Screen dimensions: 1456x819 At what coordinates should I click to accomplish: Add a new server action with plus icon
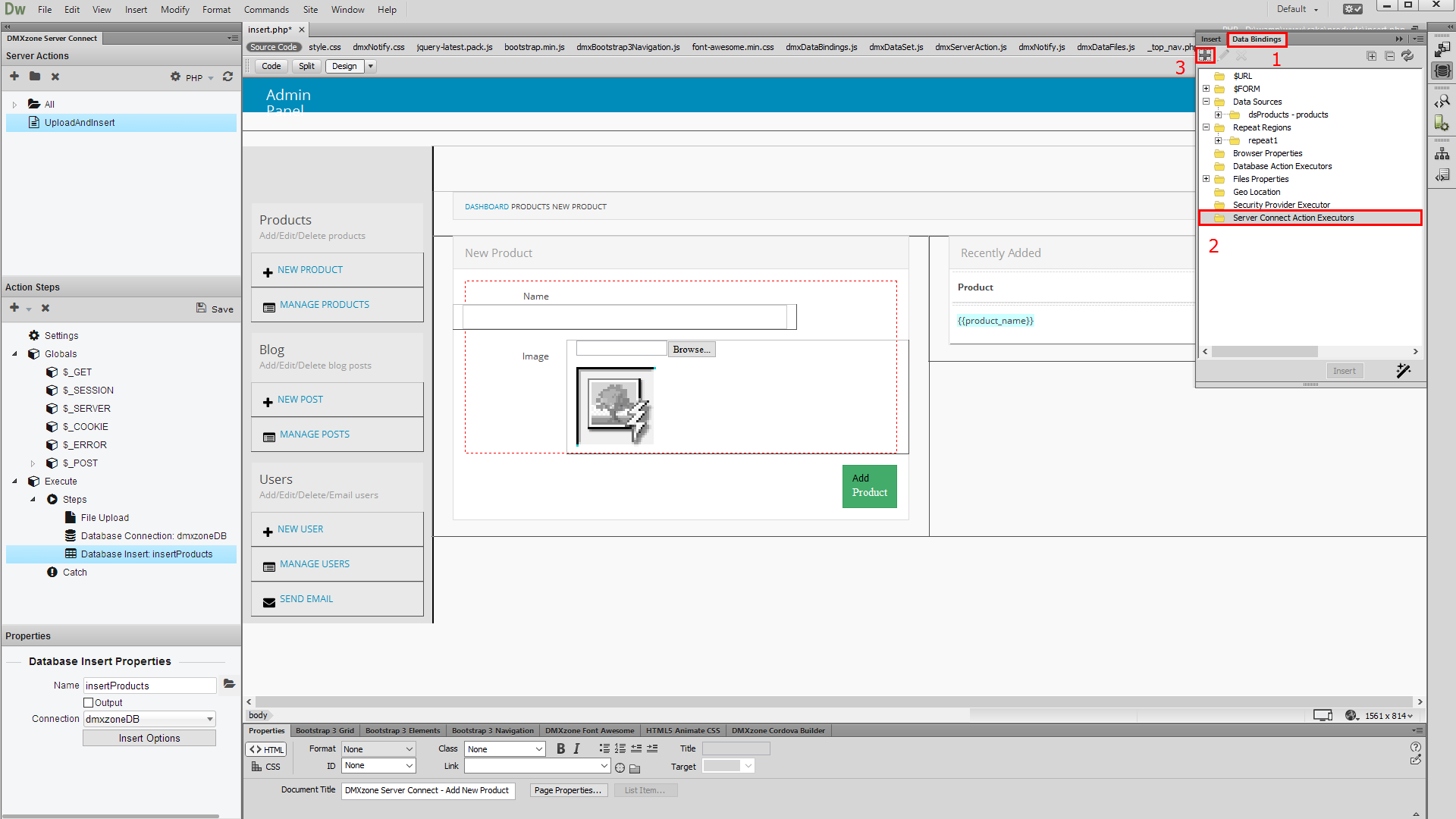14,77
